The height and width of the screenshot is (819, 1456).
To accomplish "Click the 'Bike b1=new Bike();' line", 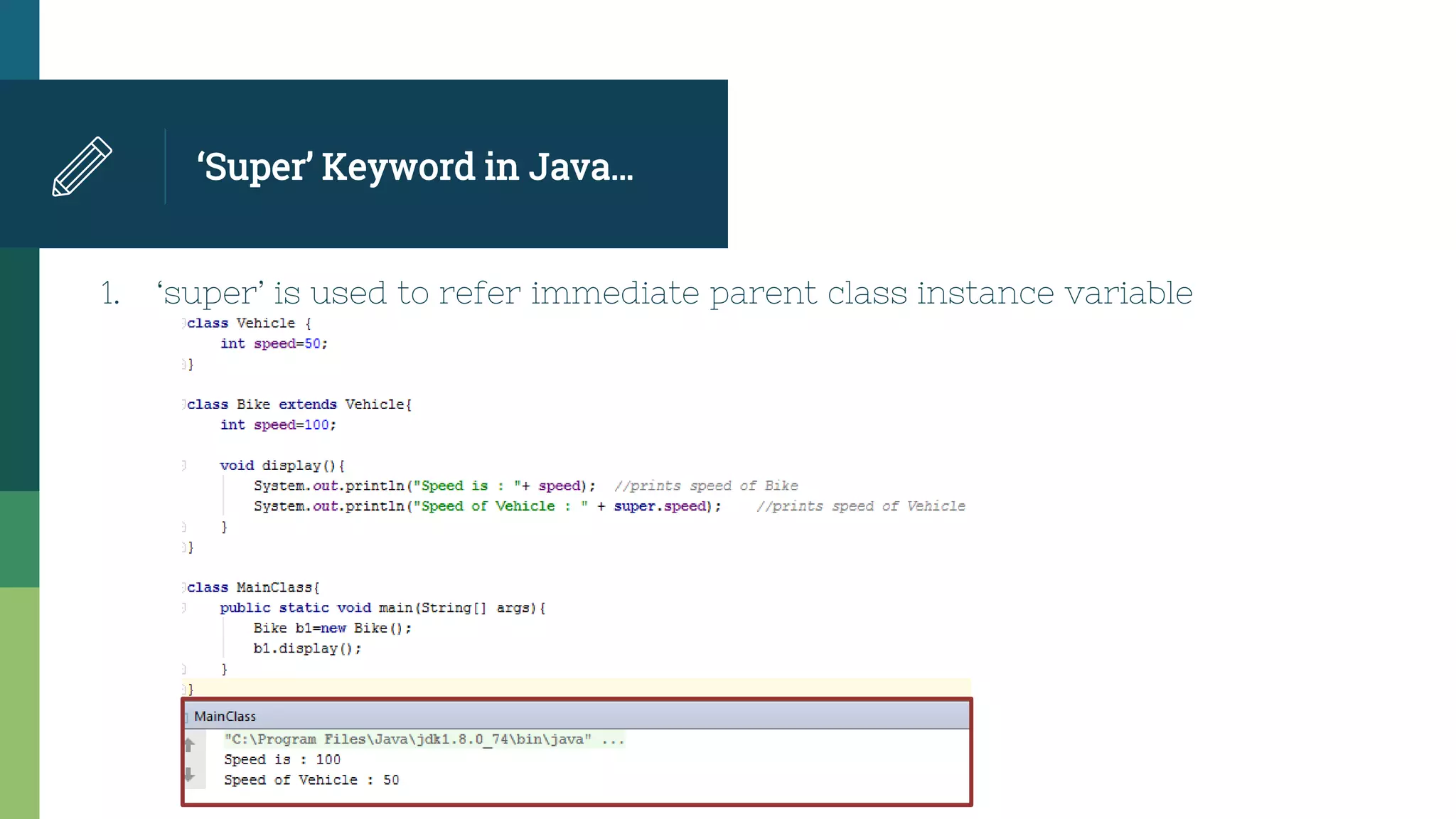I will click(332, 628).
